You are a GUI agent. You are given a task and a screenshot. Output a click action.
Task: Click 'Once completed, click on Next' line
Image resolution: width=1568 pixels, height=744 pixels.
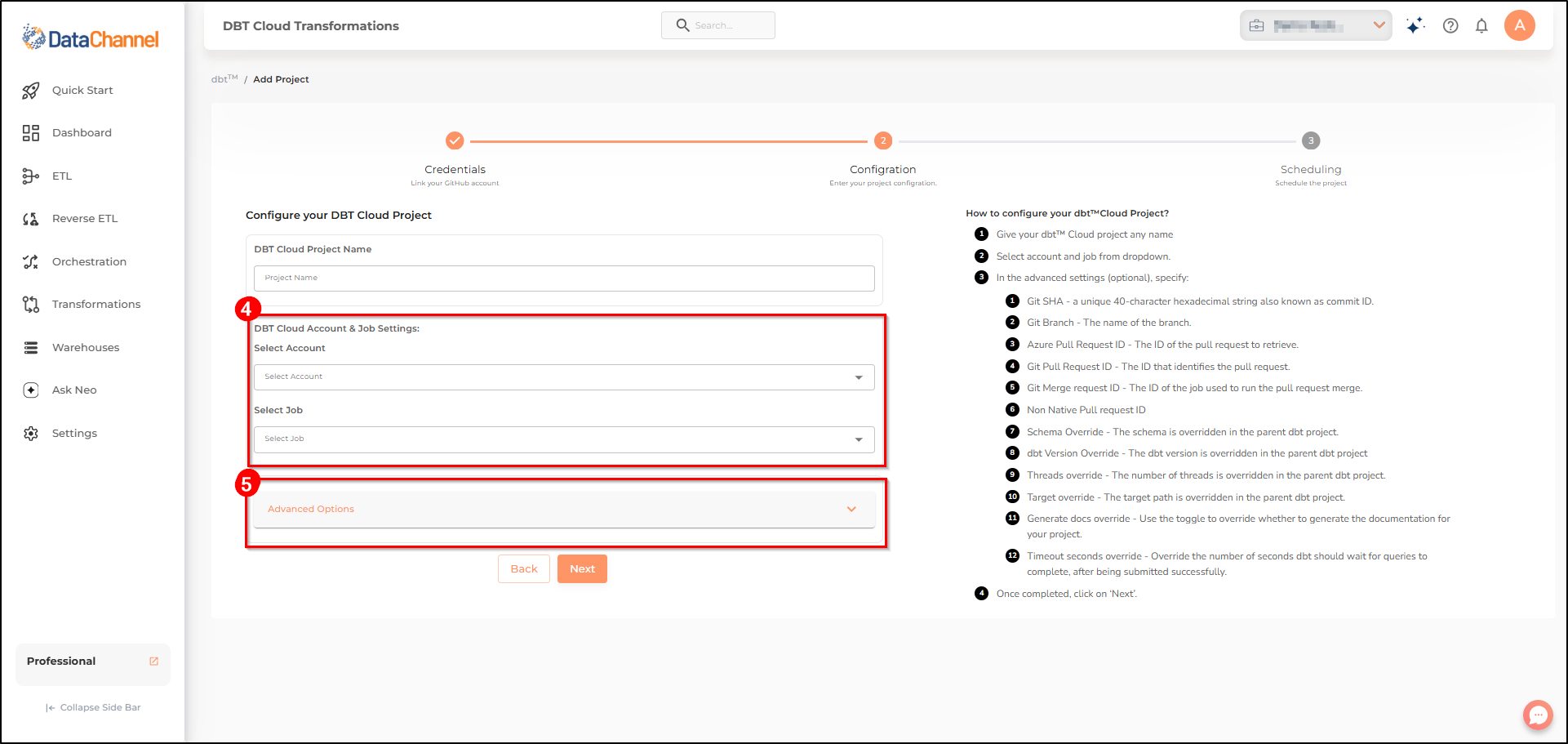click(1067, 594)
